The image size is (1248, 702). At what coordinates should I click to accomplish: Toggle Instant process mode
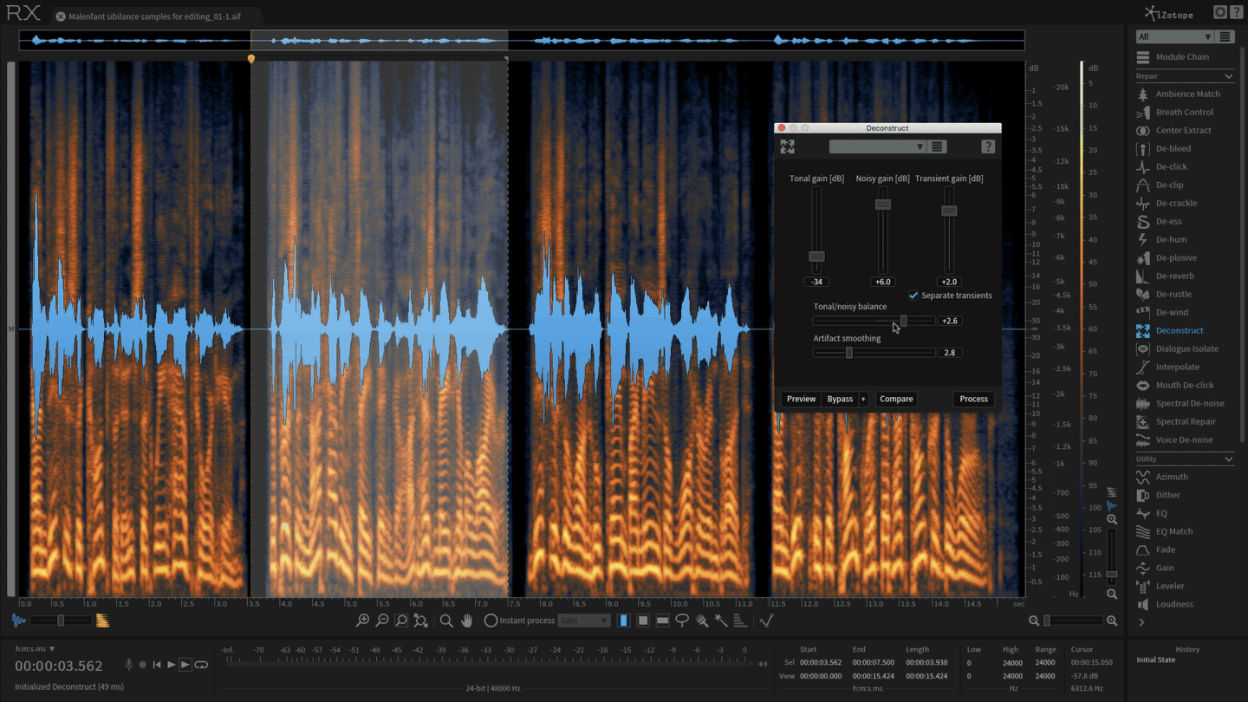coord(491,621)
